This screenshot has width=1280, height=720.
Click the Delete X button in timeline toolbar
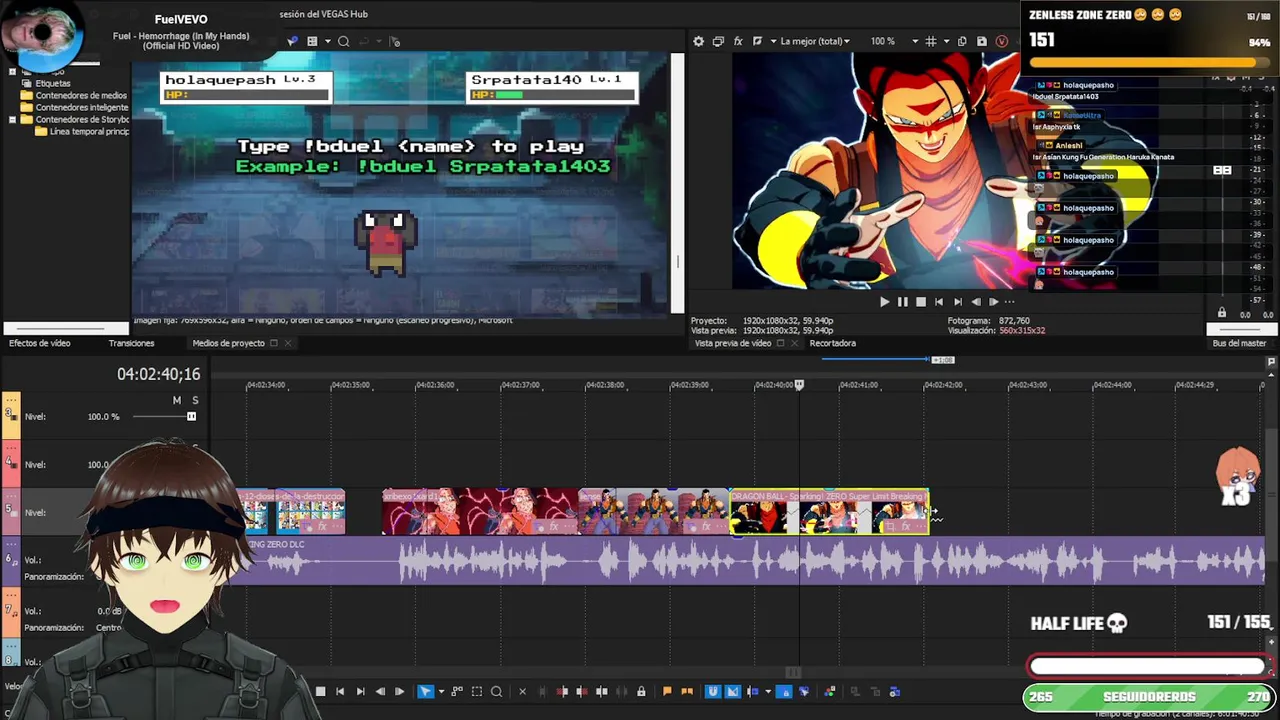522,691
